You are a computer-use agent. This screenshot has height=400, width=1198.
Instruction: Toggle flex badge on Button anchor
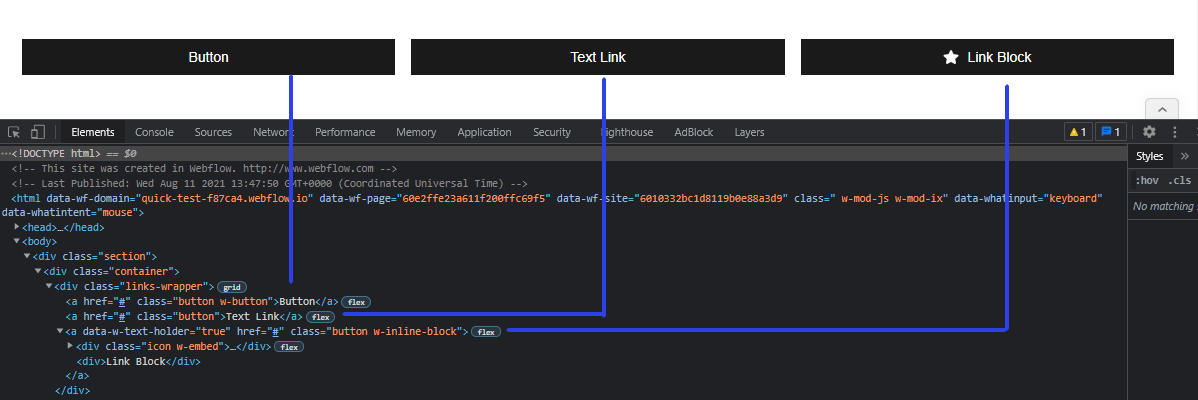coord(355,302)
